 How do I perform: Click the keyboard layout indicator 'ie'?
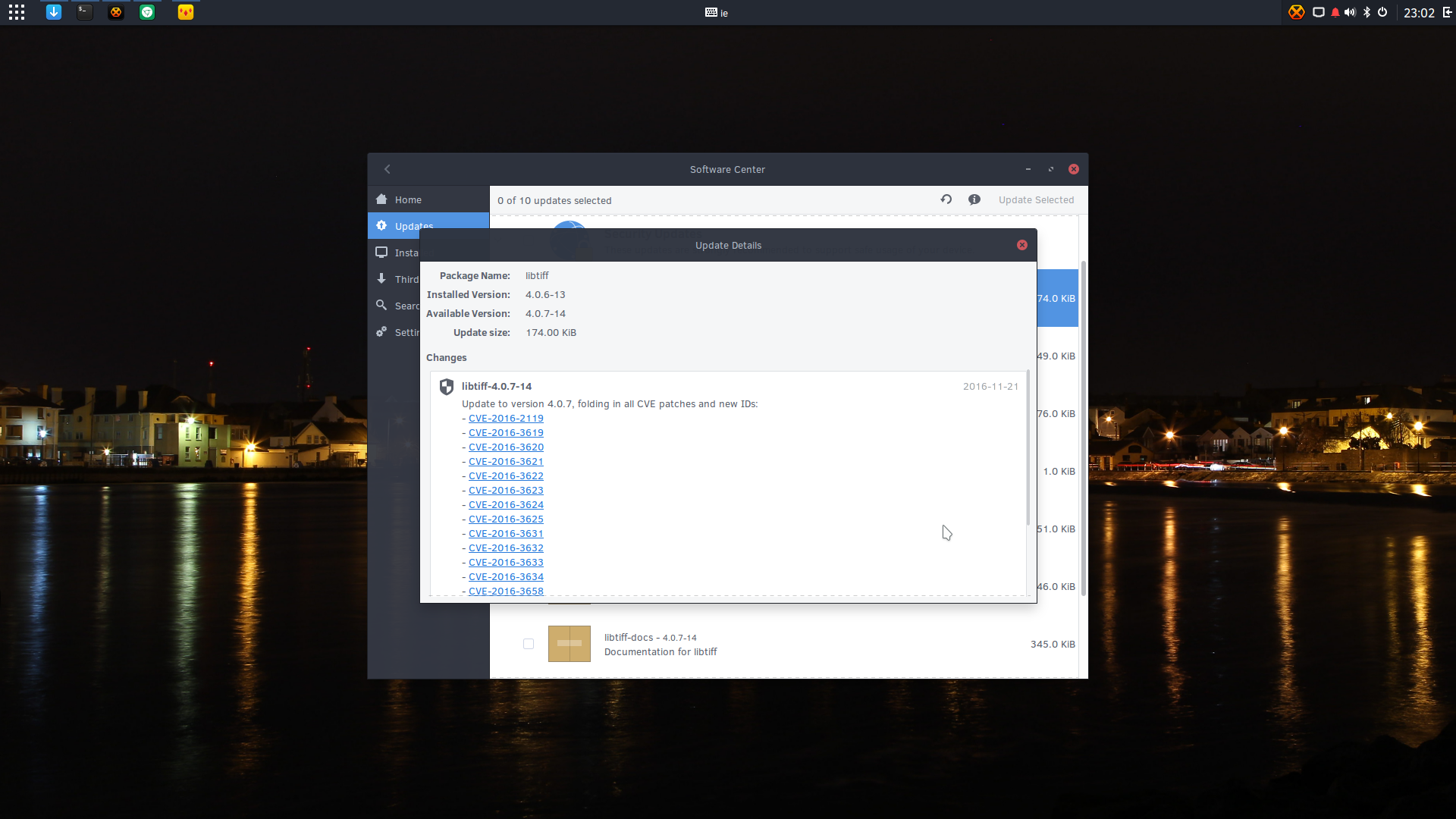coord(717,13)
